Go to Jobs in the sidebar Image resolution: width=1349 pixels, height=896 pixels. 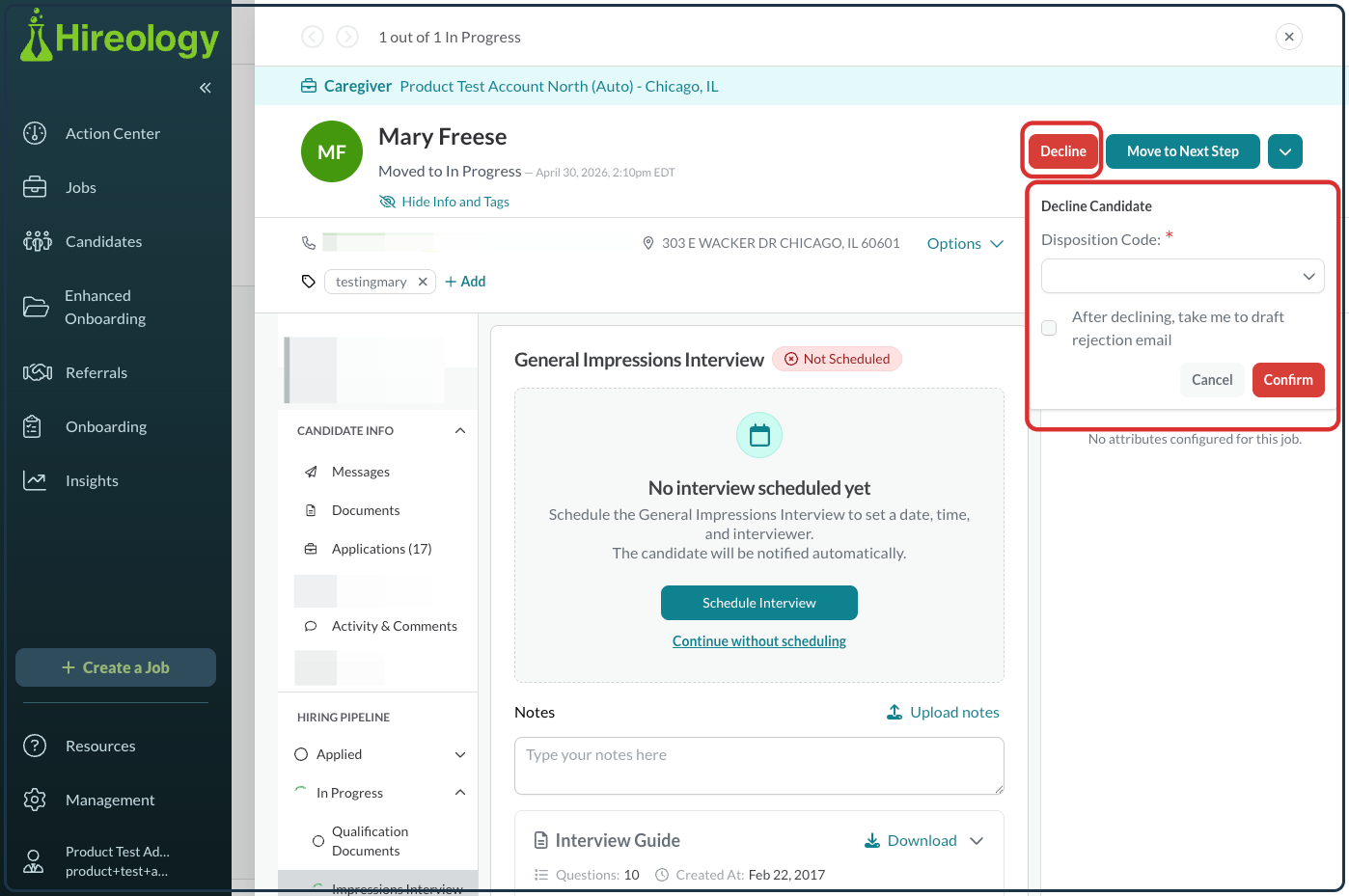(x=81, y=188)
